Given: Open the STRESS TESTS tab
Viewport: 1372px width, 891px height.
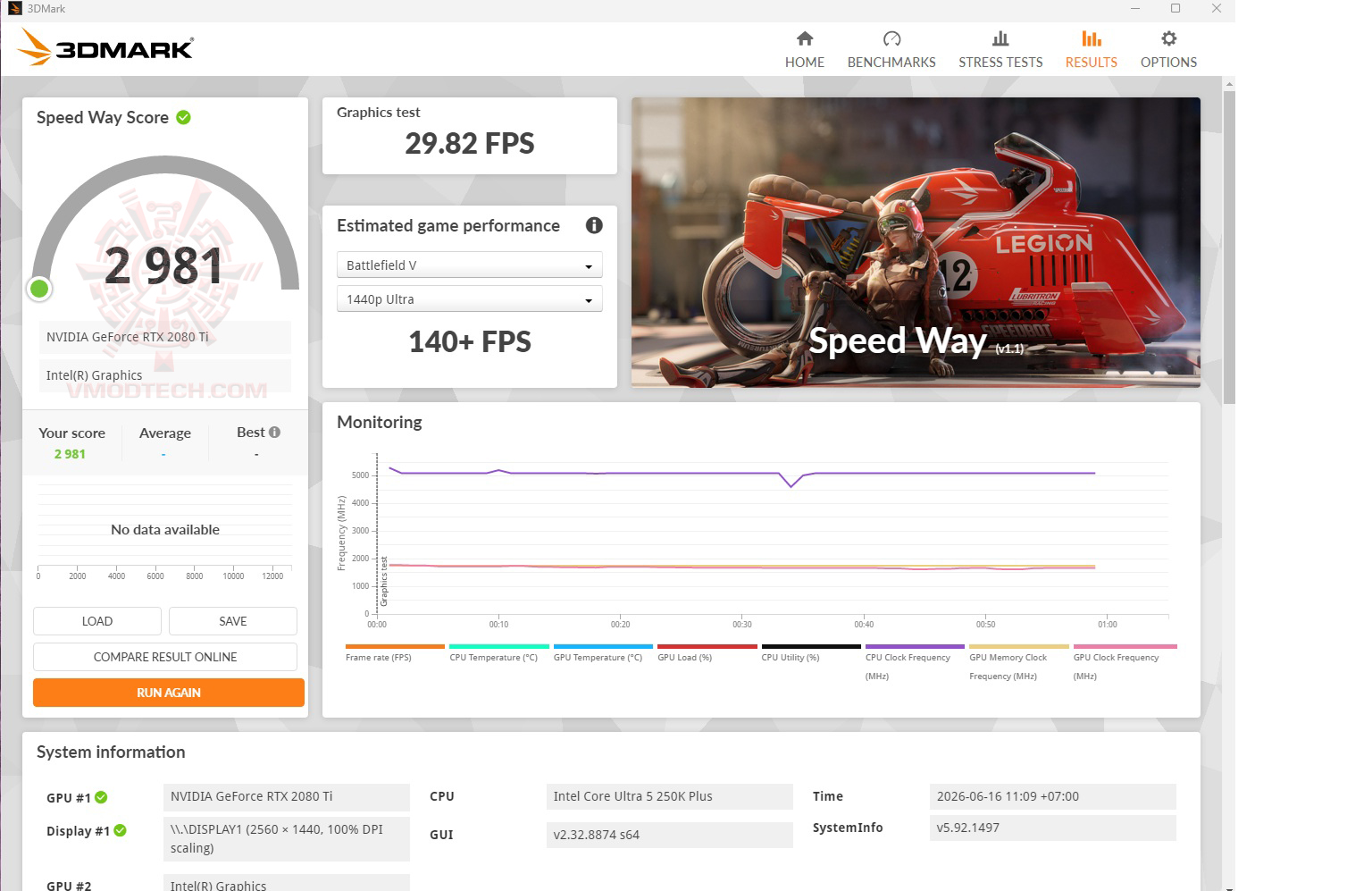Looking at the screenshot, I should [x=1000, y=50].
